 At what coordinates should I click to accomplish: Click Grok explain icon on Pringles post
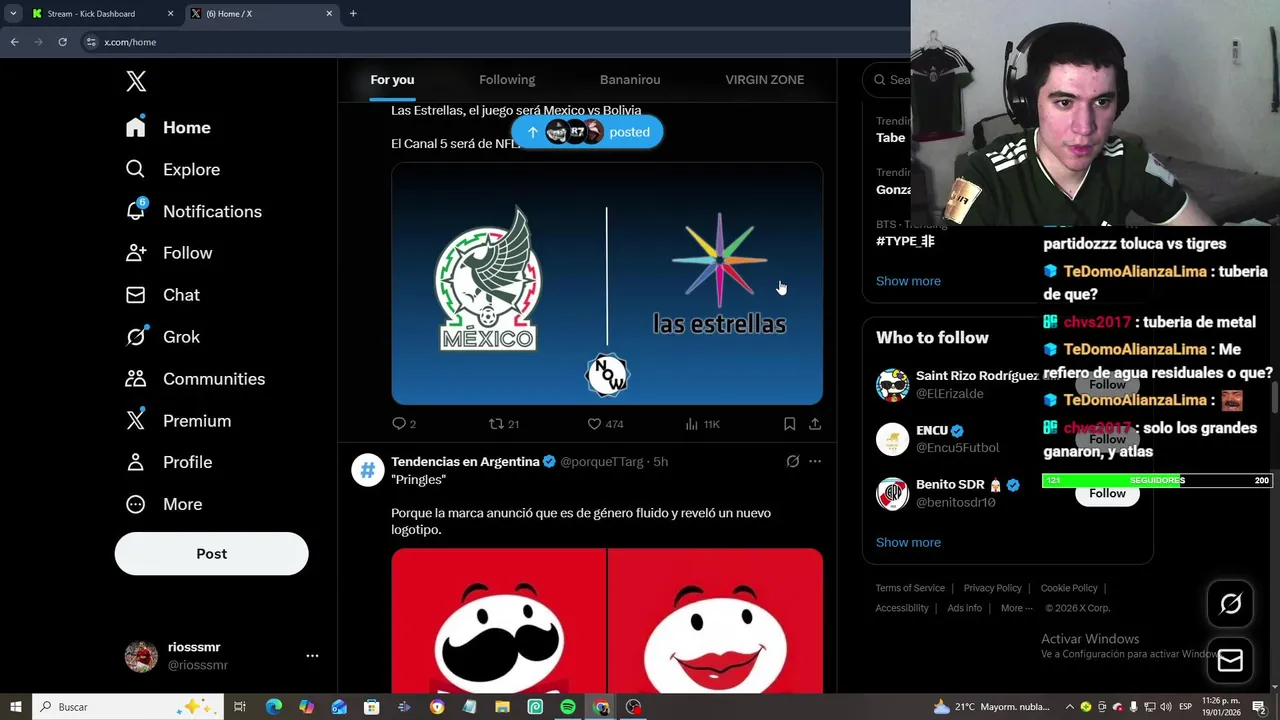792,461
